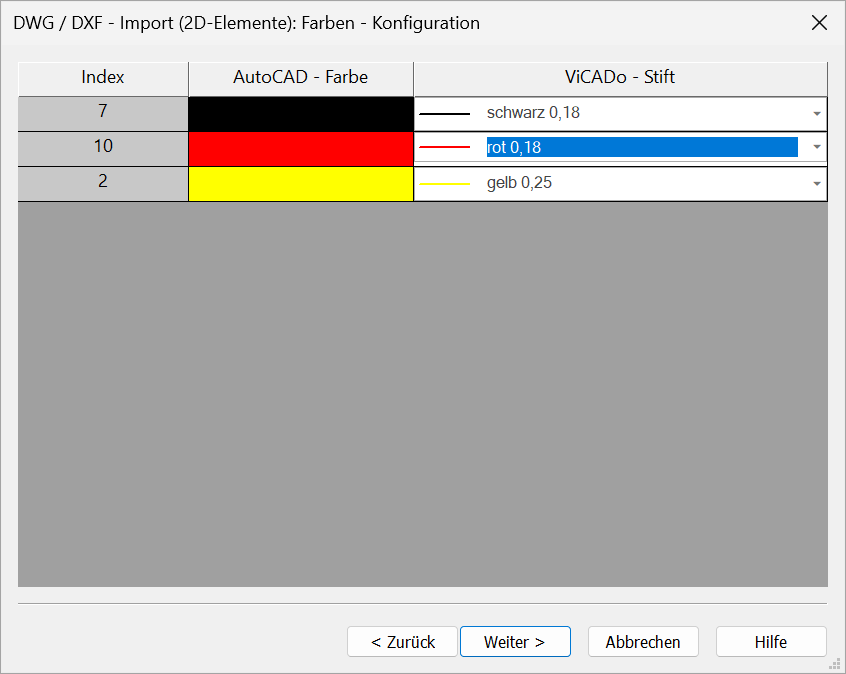Click the ViCADo - Stift column header

[620, 79]
